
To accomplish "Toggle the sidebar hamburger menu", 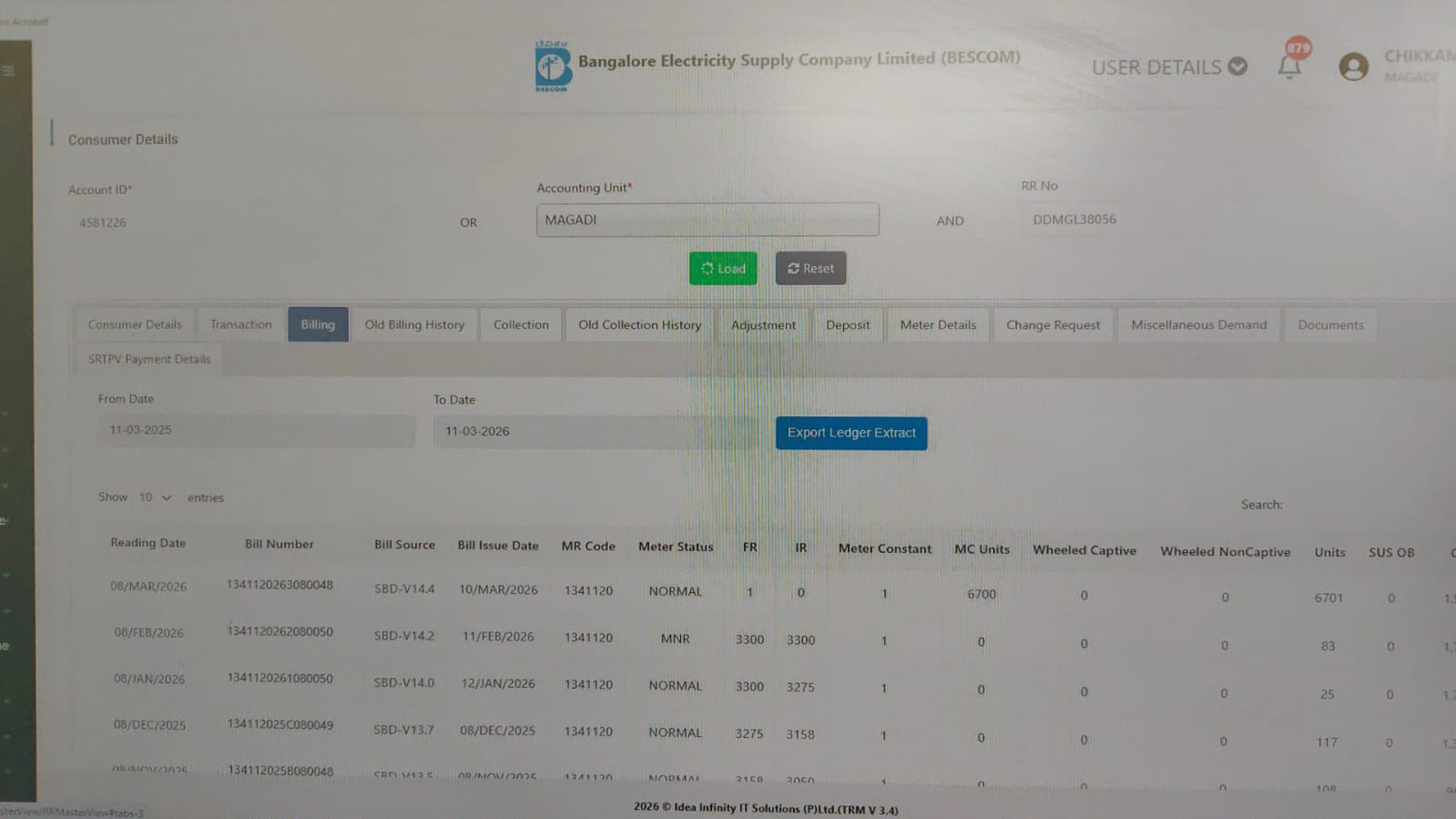I will pos(8,70).
